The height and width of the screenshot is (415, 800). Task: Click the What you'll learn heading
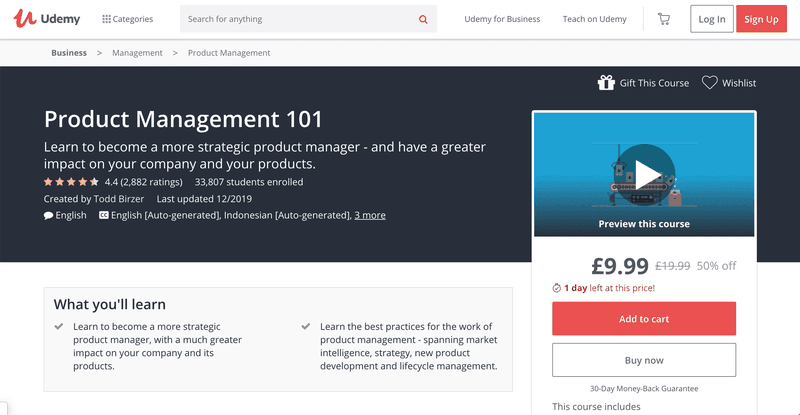click(110, 304)
